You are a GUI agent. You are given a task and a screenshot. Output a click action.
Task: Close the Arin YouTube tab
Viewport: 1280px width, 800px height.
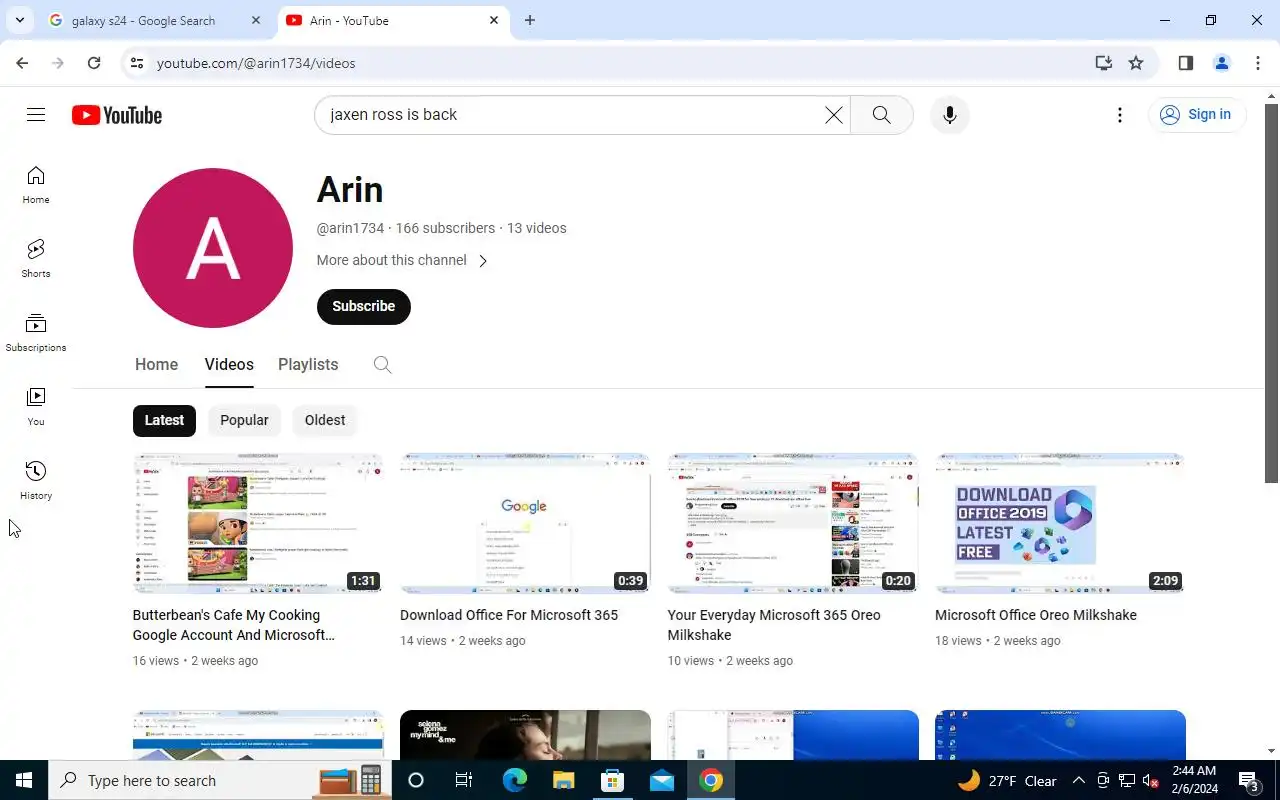494,20
